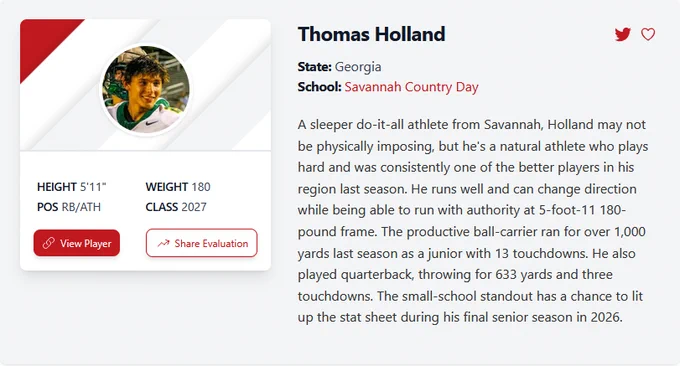Click the Georgia state value
680x366 pixels.
pyautogui.click(x=358, y=67)
